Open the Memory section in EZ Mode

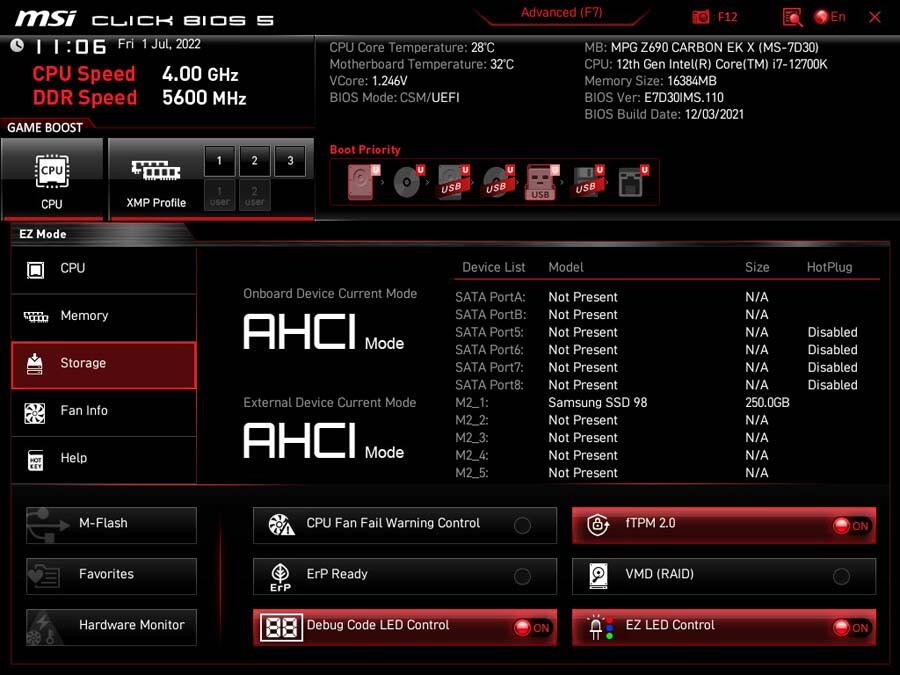pos(103,316)
